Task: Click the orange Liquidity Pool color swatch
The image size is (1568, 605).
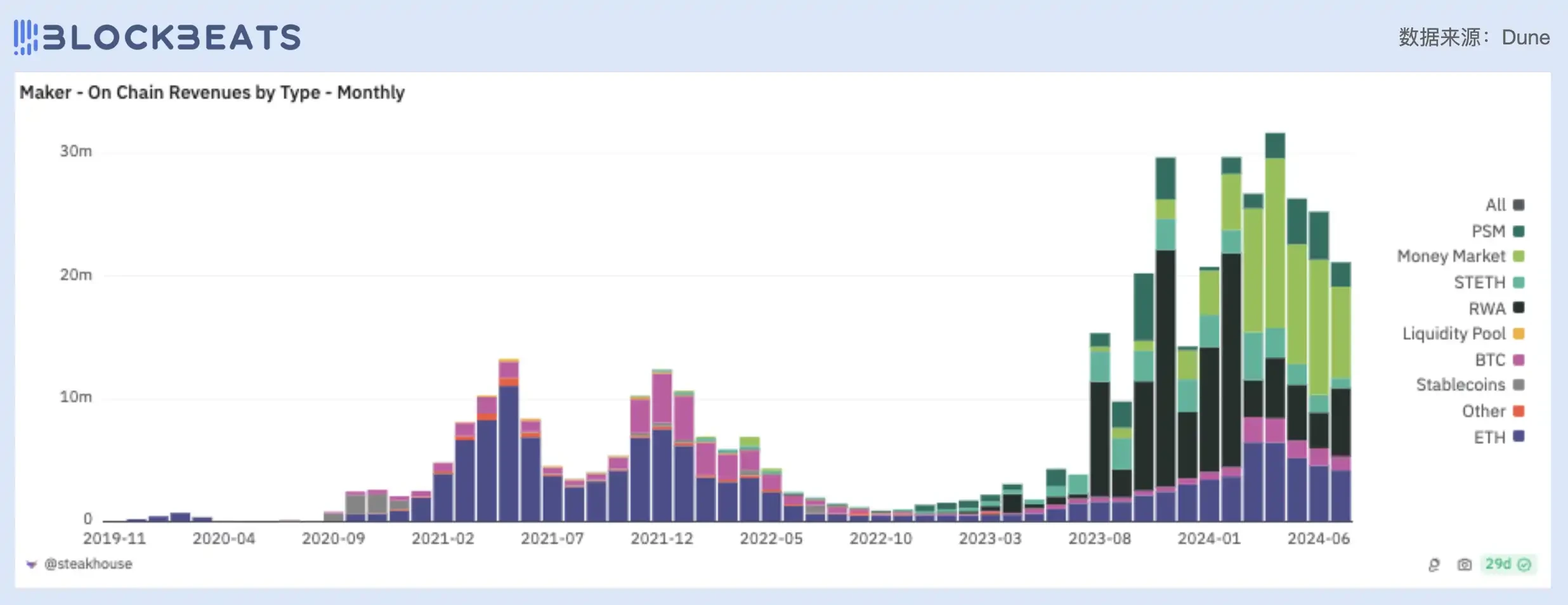Action: 1519,334
